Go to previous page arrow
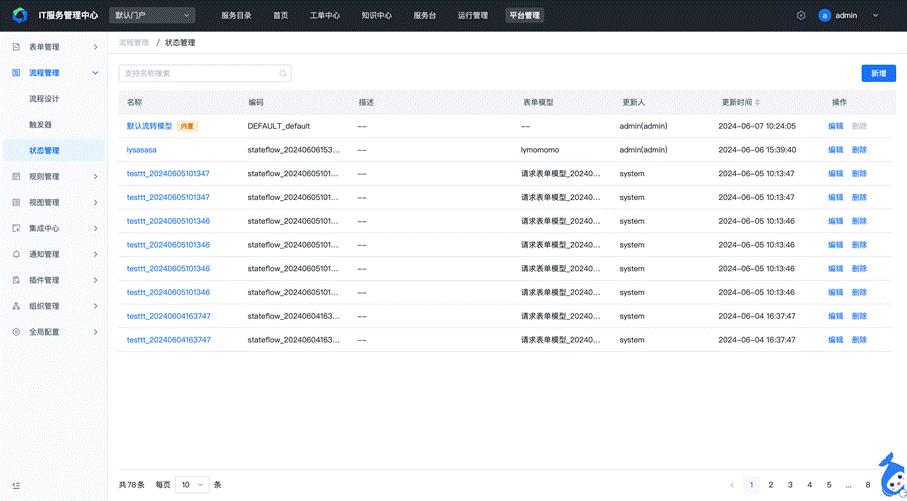Viewport: 907px width, 501px height. 732,485
